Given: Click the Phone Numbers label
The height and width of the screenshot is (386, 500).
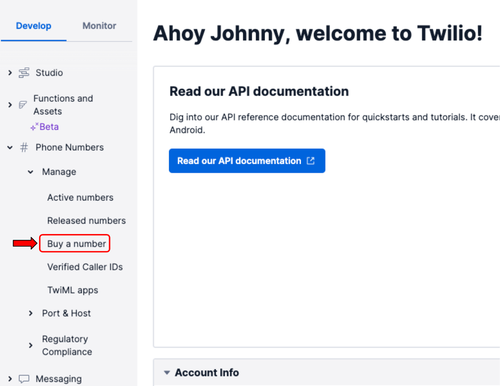Looking at the screenshot, I should tap(70, 147).
